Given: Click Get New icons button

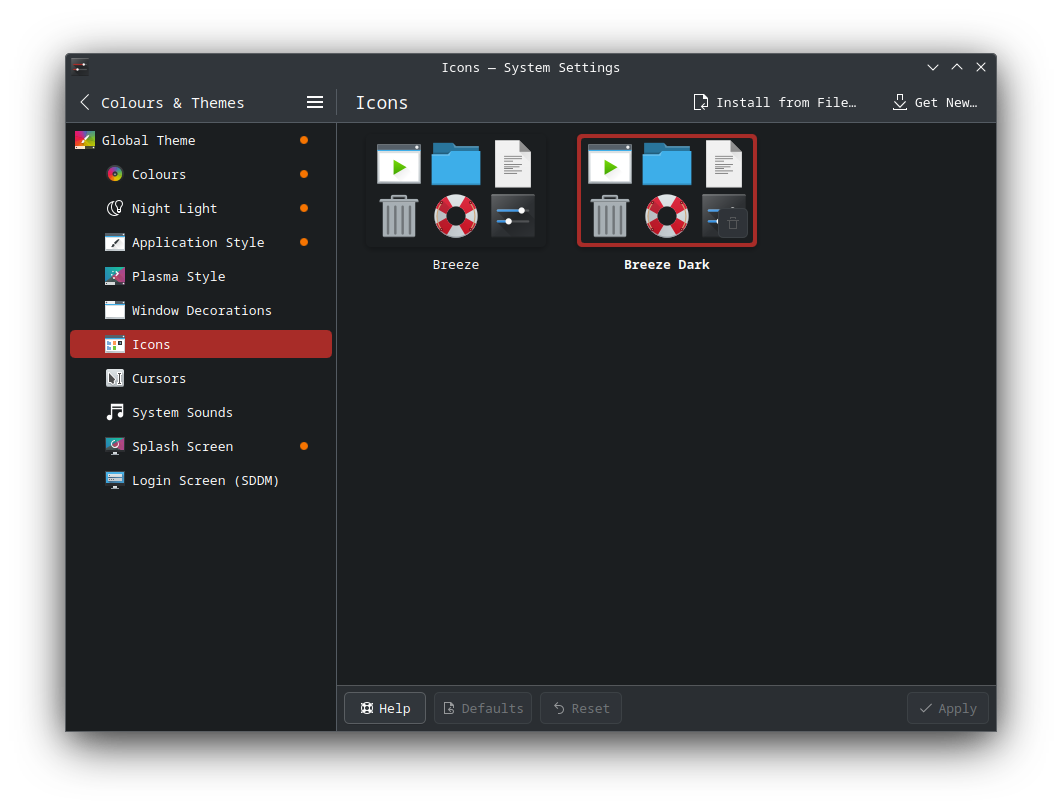Looking at the screenshot, I should tap(936, 102).
